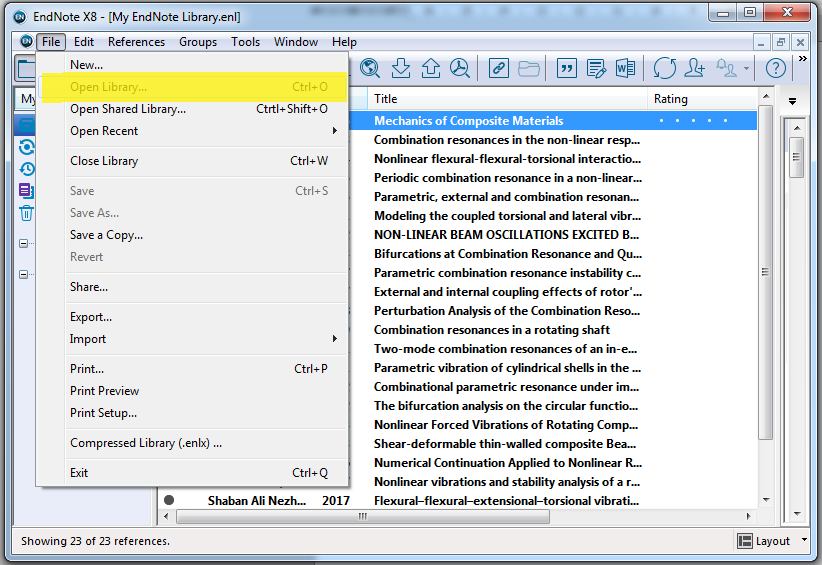Click the Insert Citation quote icon
822x565 pixels.
(567, 68)
